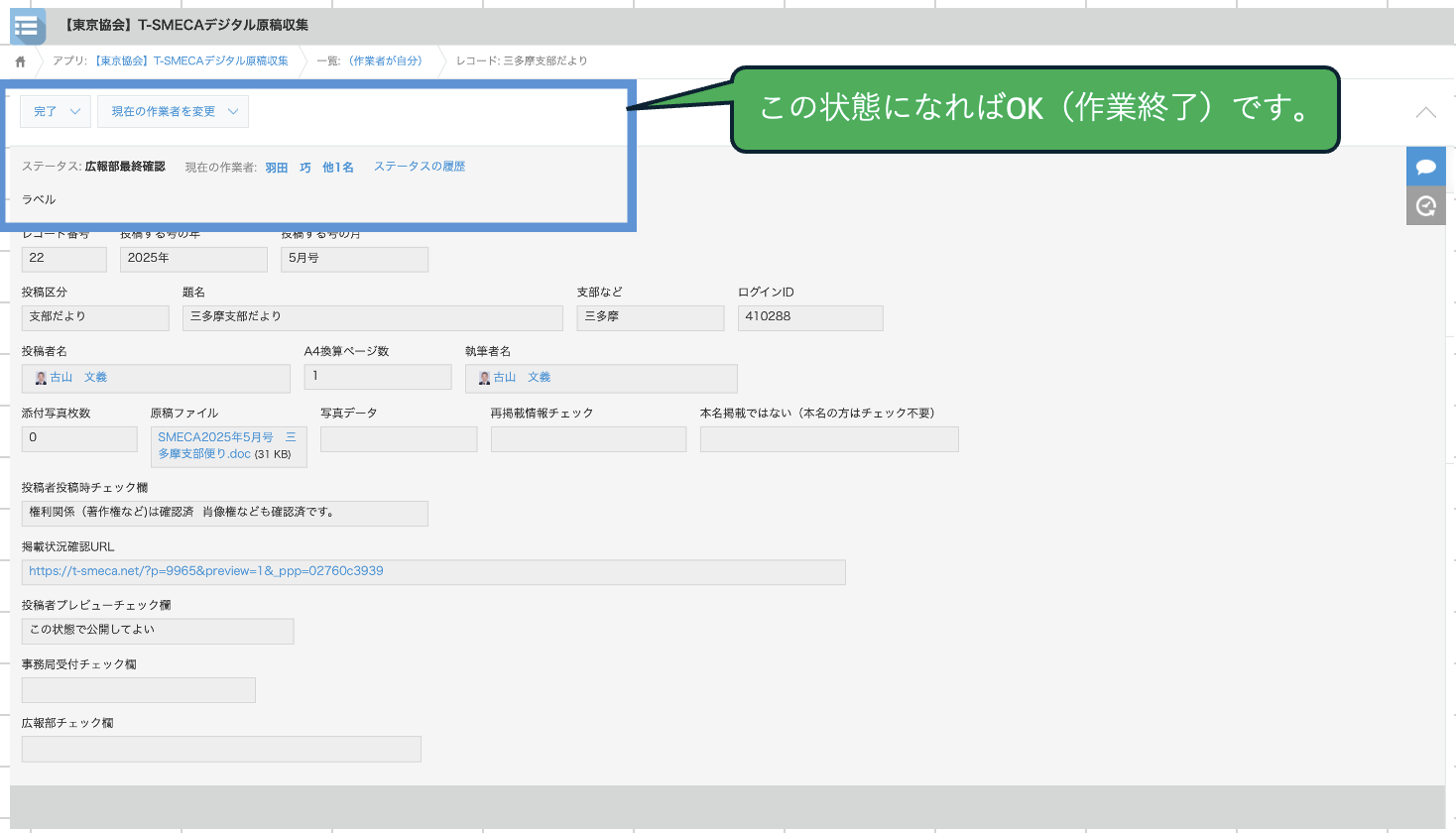Open the change history clock icon

[x=1425, y=206]
